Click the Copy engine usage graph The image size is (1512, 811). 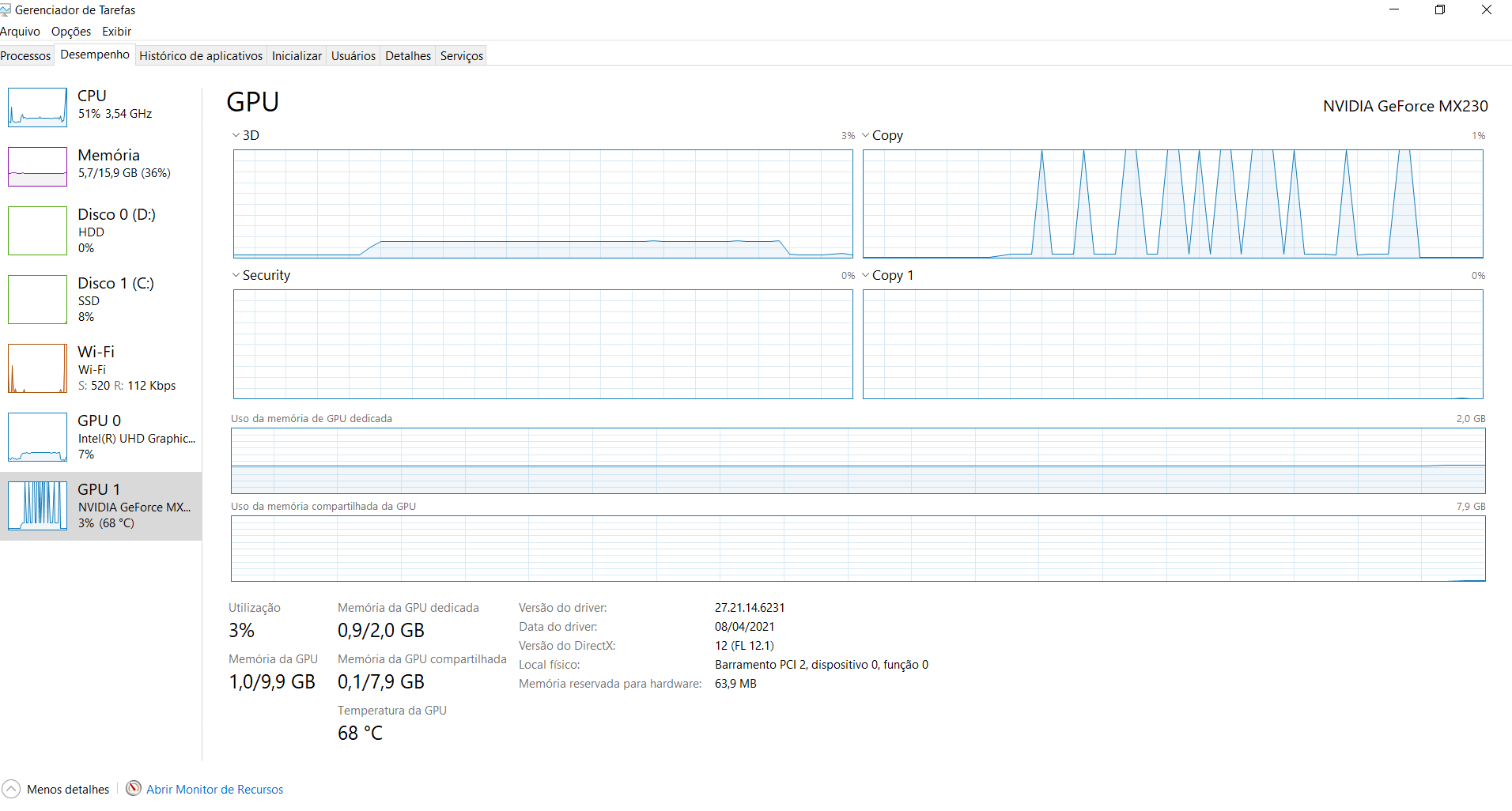click(x=1173, y=204)
